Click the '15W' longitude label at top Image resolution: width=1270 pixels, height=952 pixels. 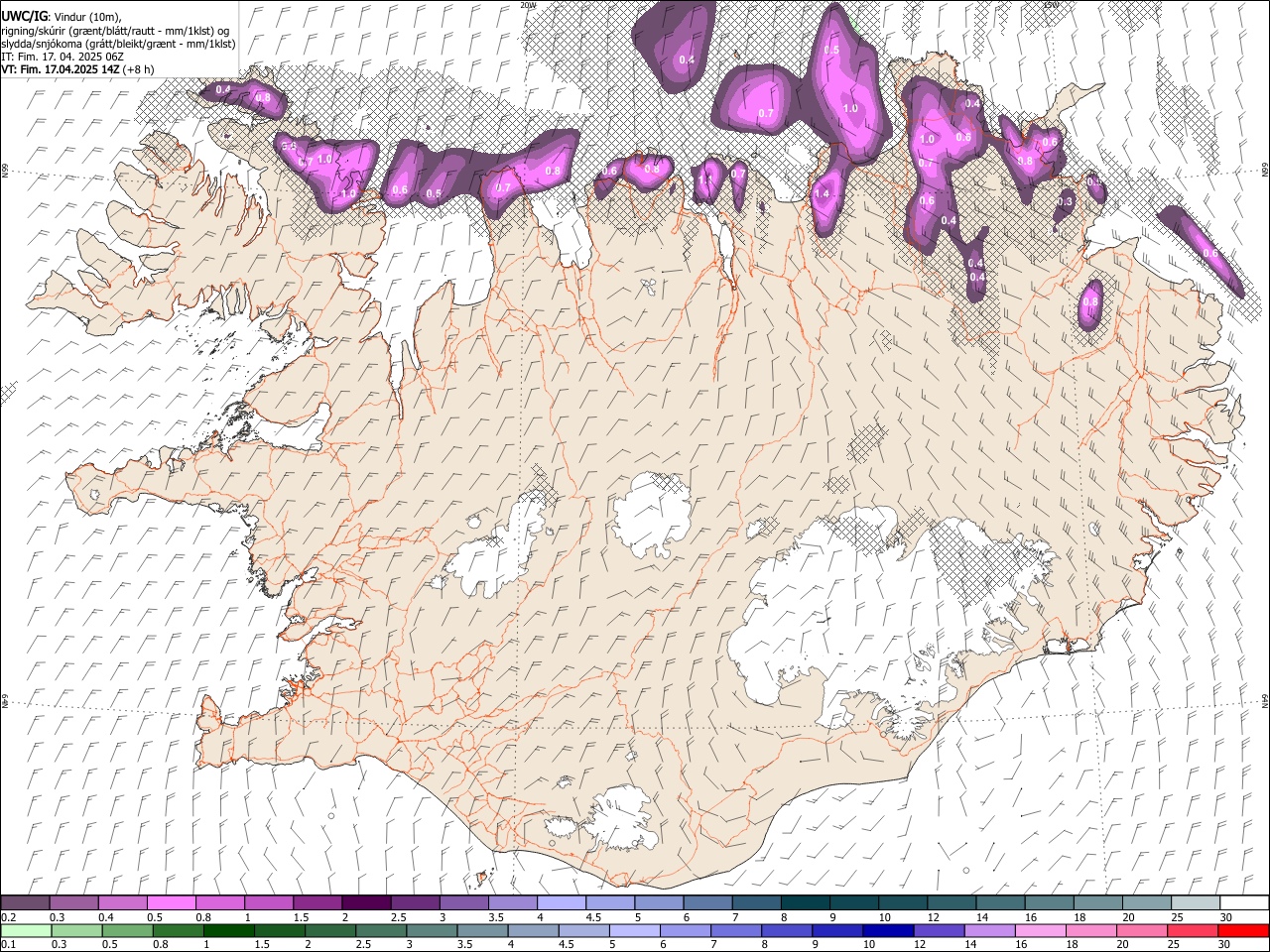(1051, 5)
